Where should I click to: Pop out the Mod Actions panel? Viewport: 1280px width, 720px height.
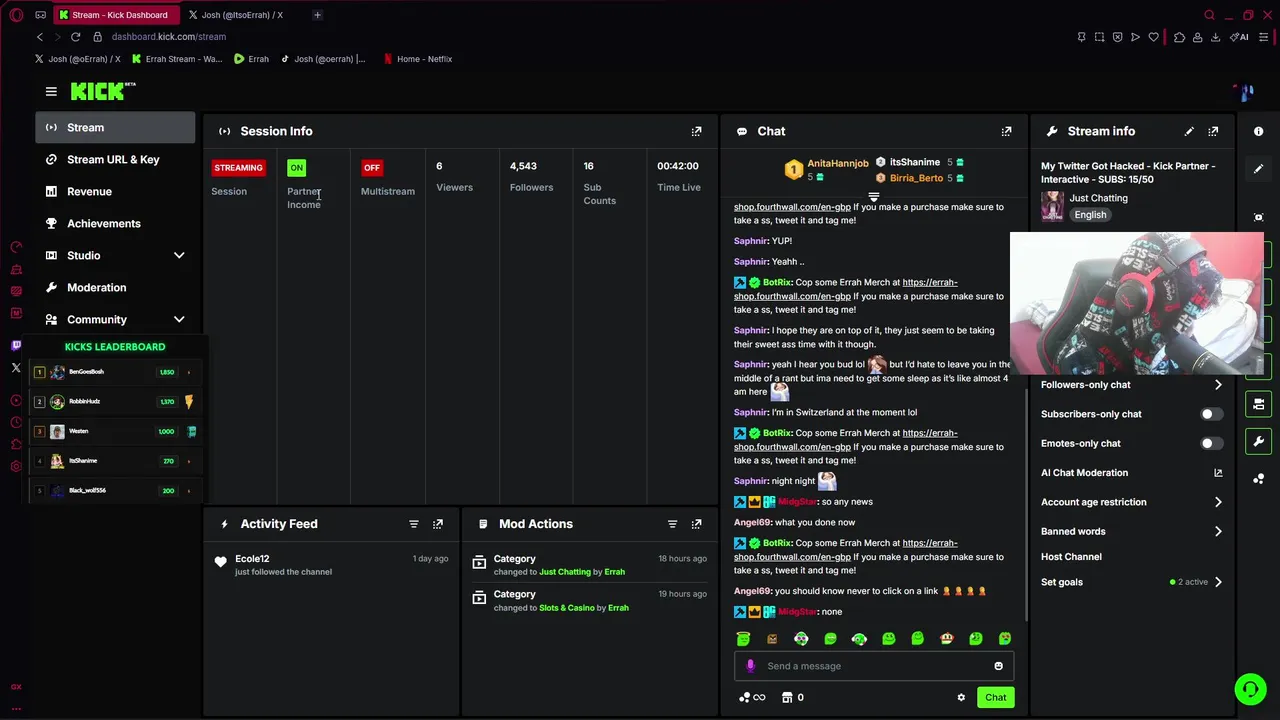point(697,524)
